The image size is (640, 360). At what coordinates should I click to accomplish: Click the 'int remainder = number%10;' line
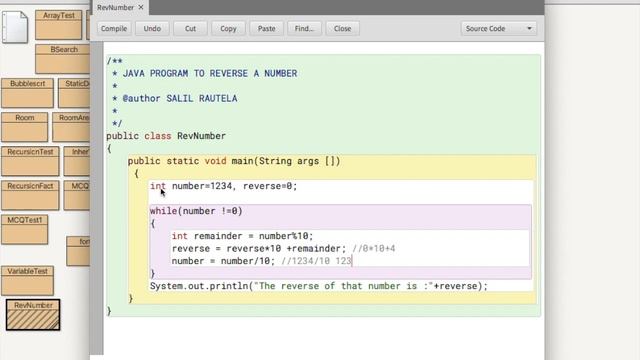click(x=242, y=236)
